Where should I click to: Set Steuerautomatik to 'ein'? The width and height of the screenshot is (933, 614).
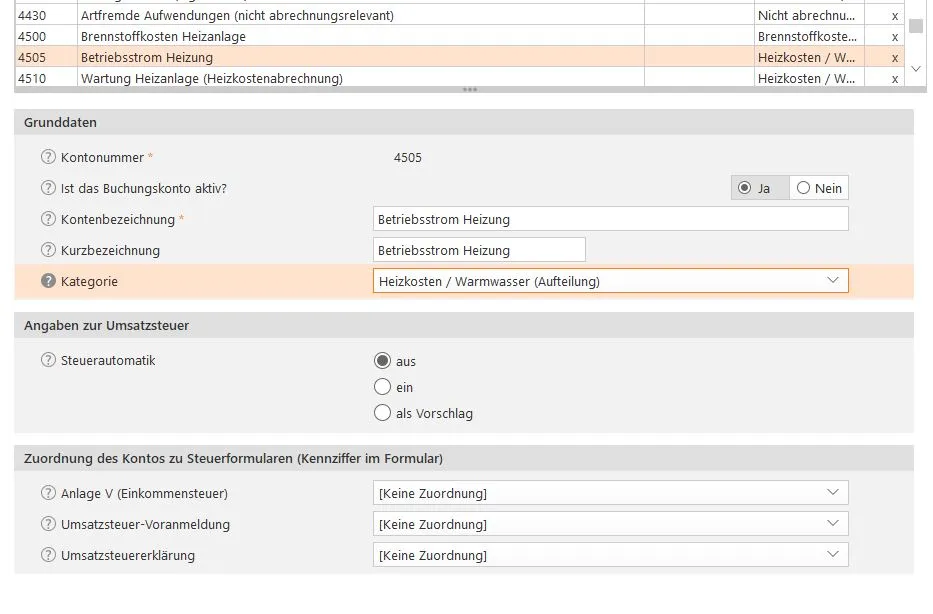pos(382,387)
